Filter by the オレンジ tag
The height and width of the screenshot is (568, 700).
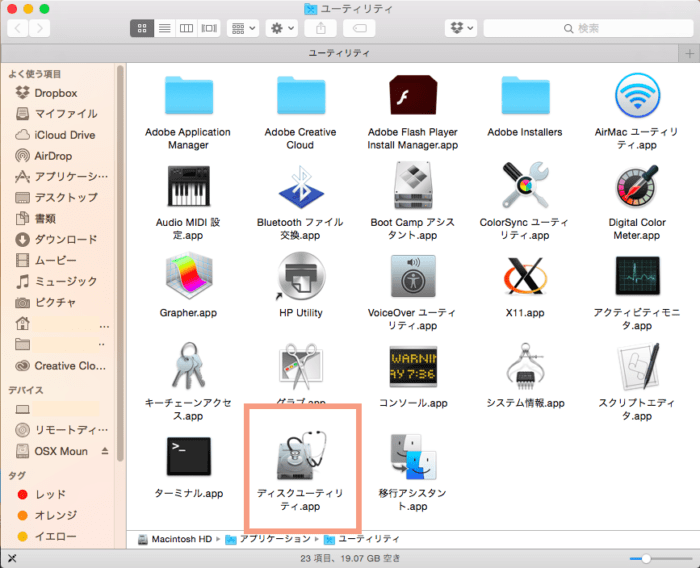click(x=56, y=515)
